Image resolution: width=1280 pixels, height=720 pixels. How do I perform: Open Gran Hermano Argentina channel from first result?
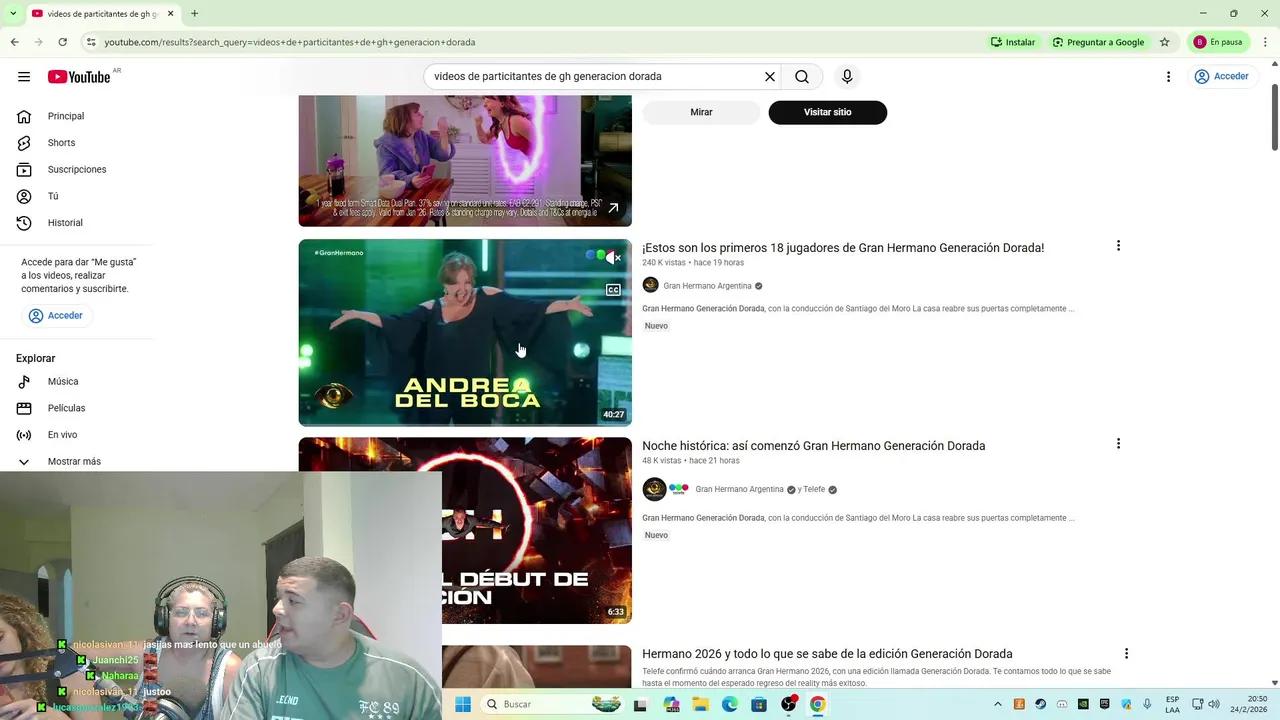[x=707, y=286]
